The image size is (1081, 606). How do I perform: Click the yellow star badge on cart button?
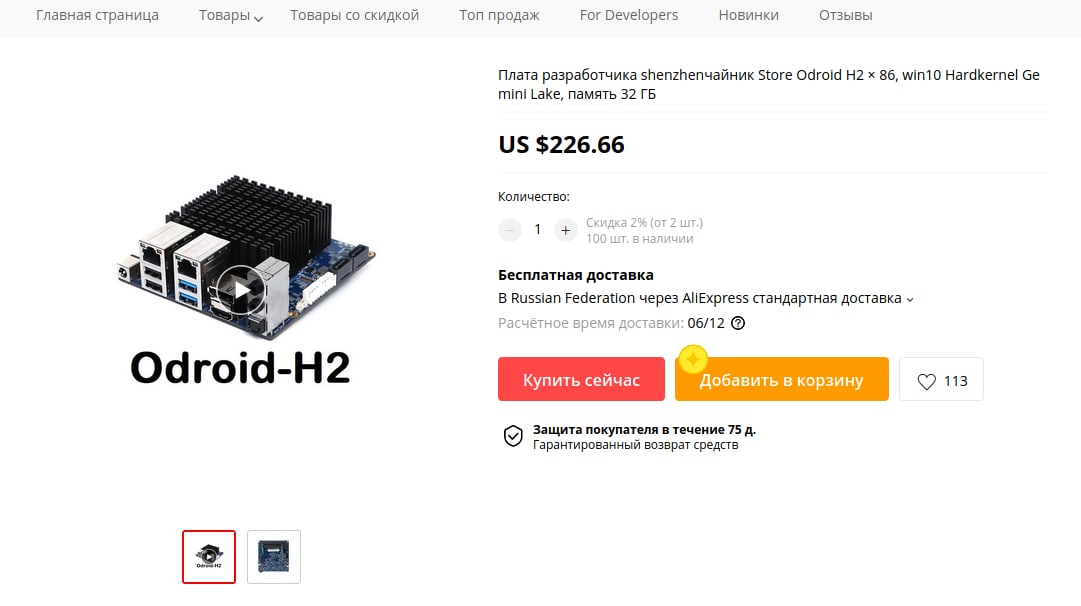(x=693, y=359)
